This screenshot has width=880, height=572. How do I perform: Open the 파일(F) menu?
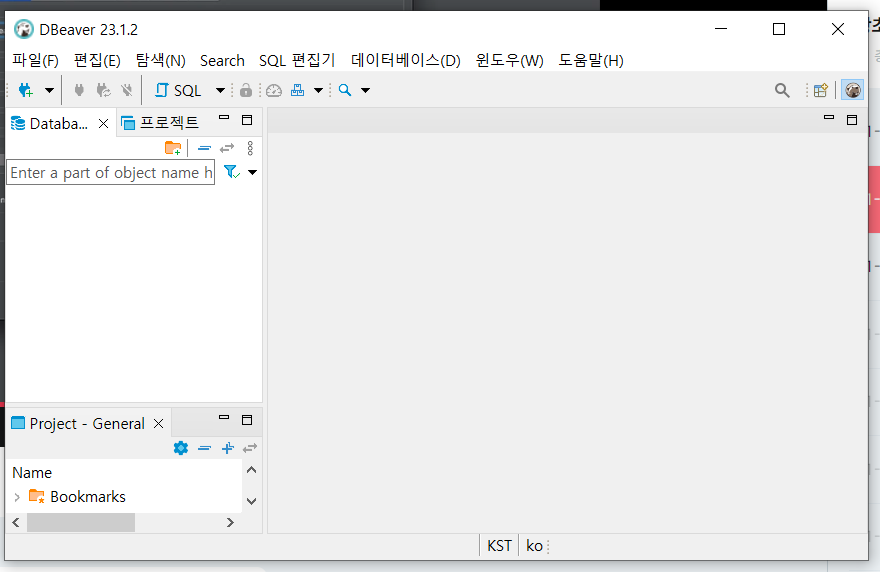35,60
